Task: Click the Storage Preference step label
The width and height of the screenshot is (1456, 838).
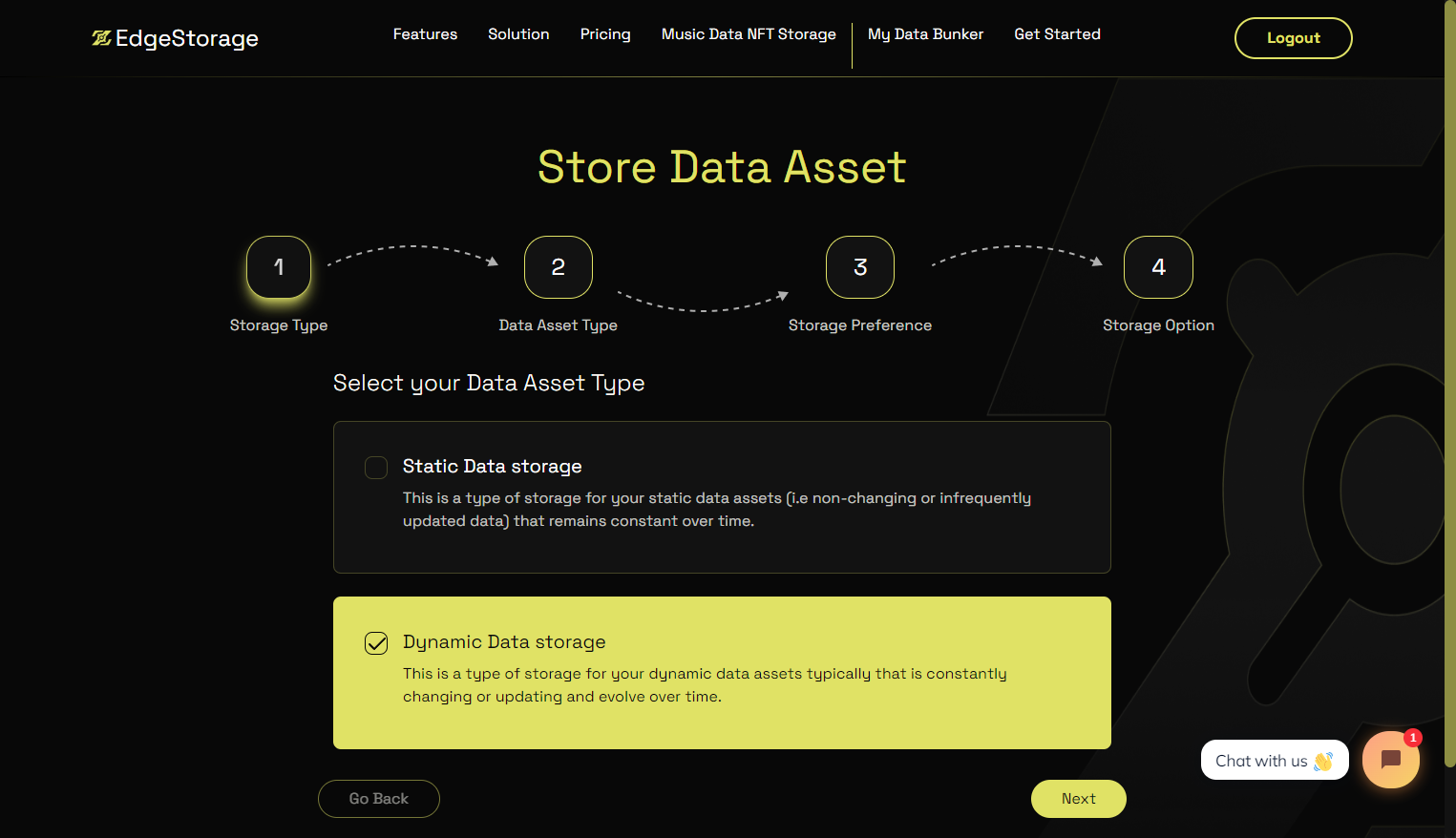Action: tap(860, 325)
